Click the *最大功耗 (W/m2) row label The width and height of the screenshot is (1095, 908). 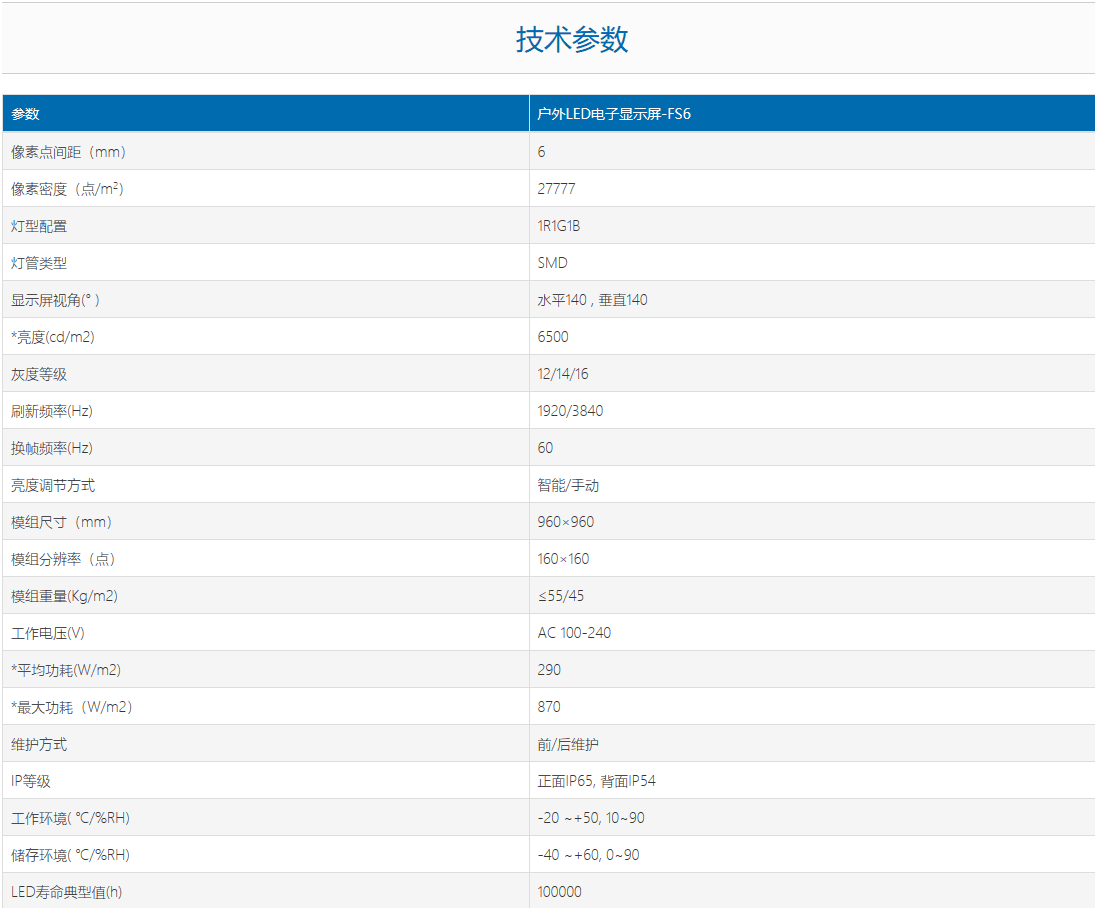click(x=72, y=707)
